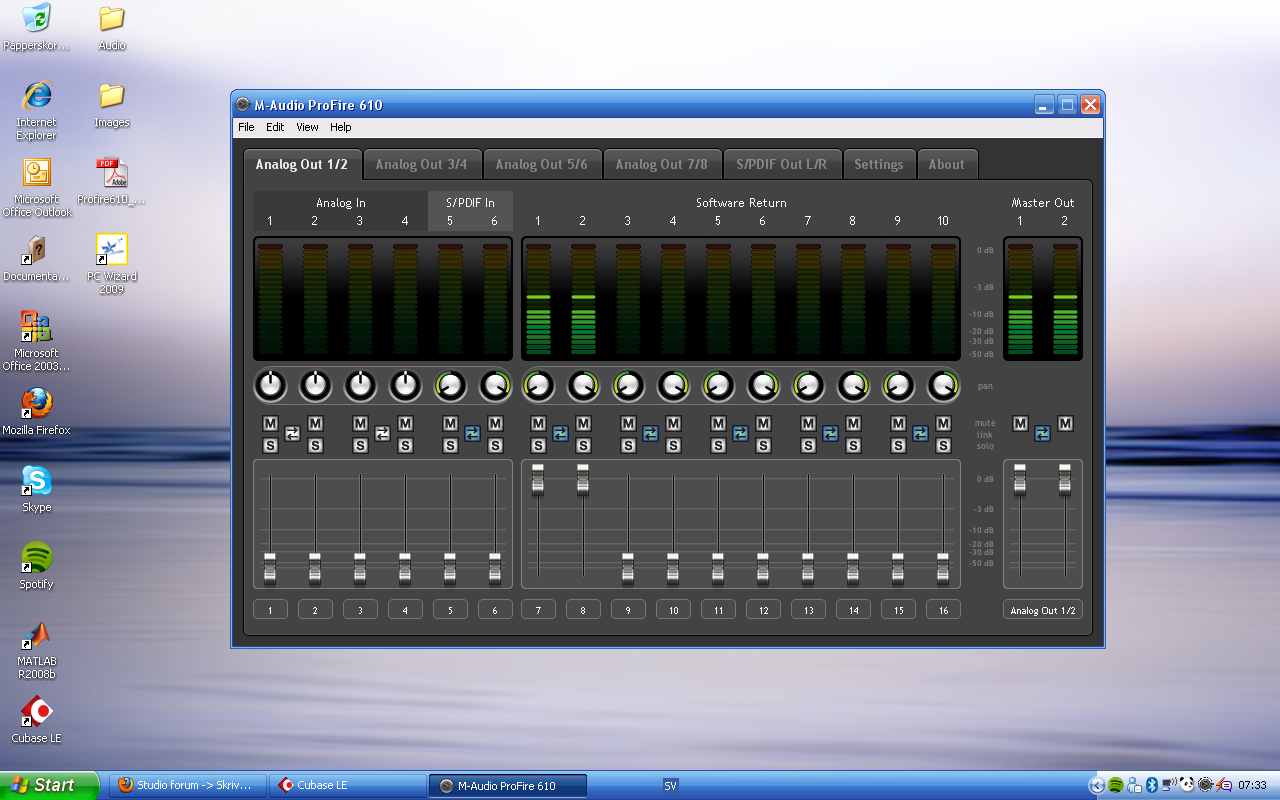1280x800 pixels.
Task: Open the Help menu
Action: (x=341, y=127)
